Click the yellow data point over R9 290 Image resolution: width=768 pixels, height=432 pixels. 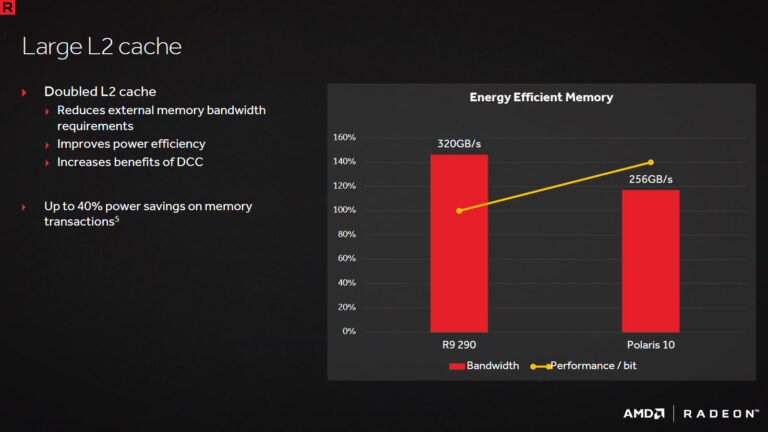[x=459, y=211]
